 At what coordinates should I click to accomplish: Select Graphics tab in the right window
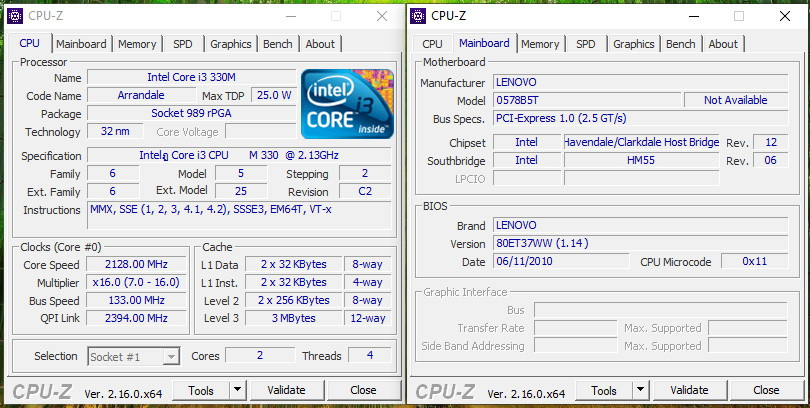(x=633, y=44)
